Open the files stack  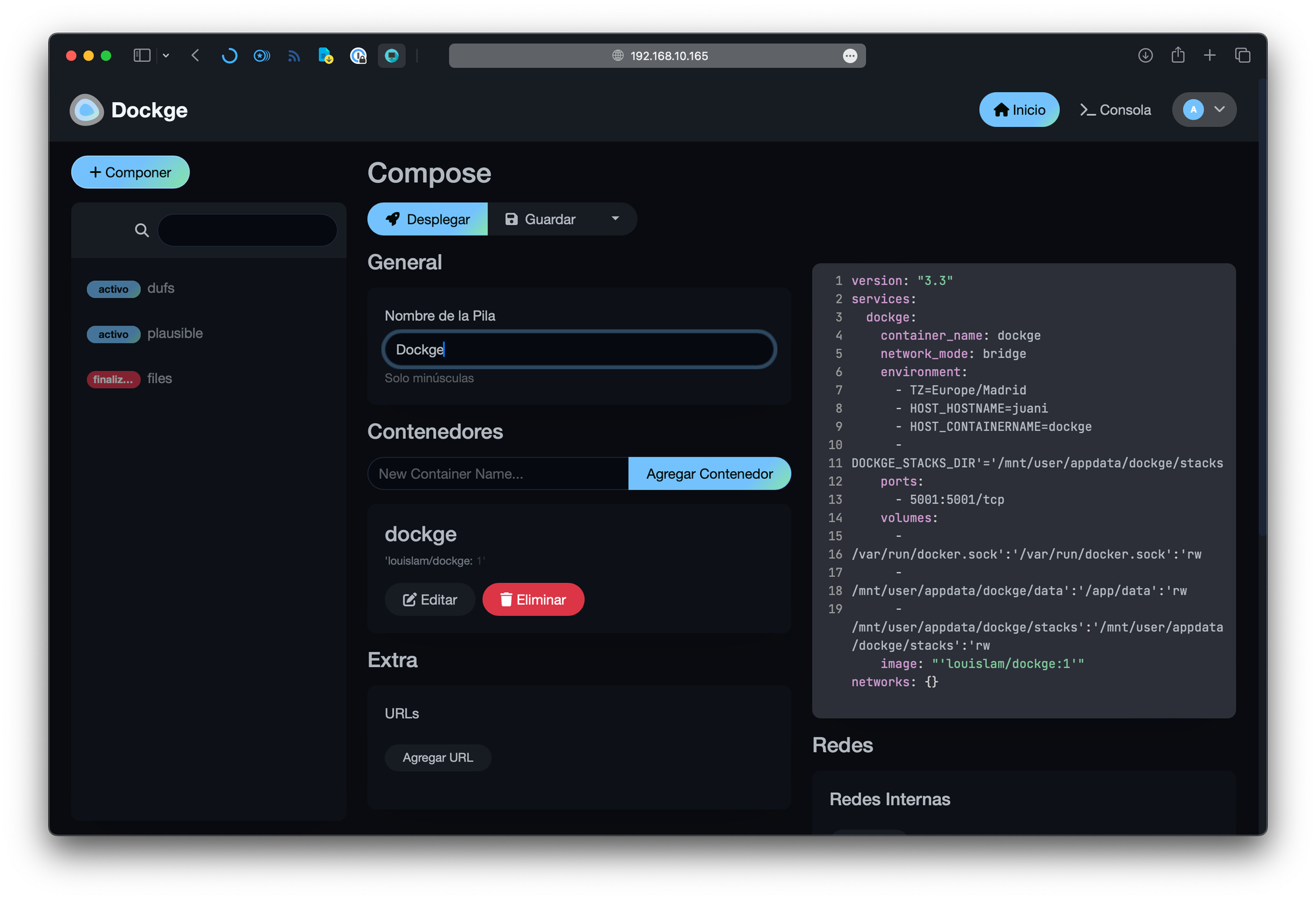point(159,378)
